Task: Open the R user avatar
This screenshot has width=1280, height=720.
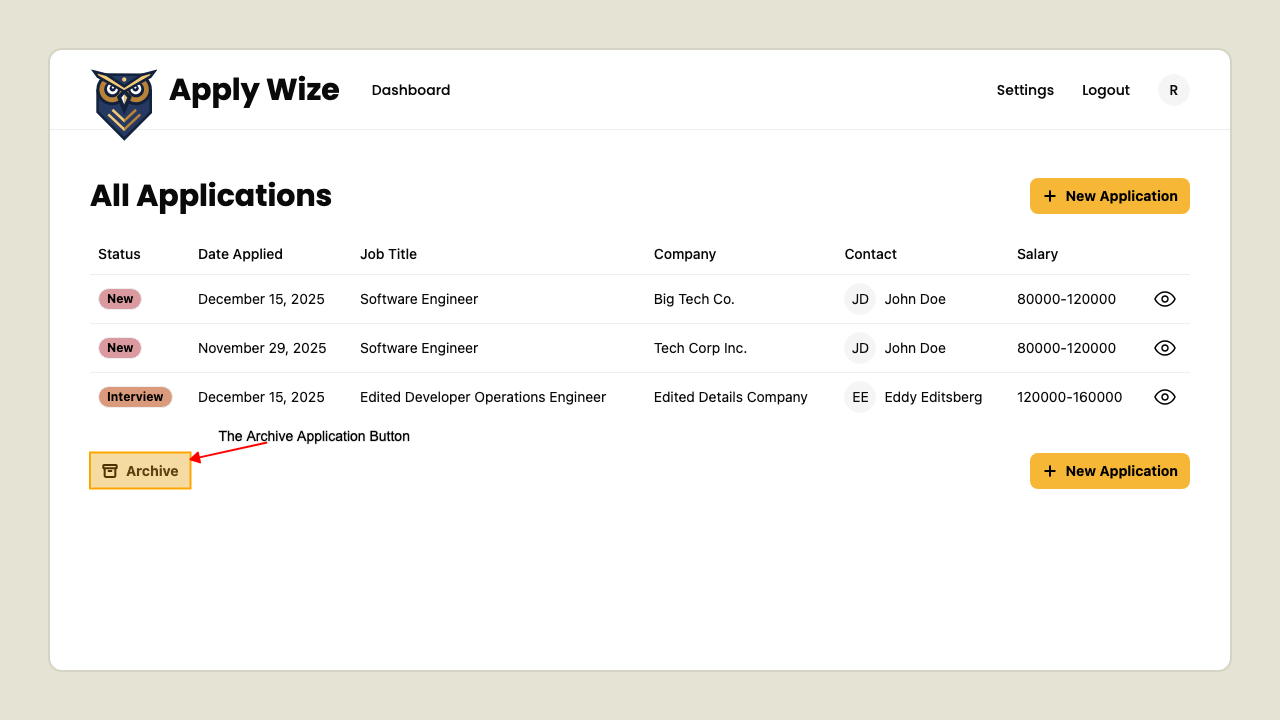Action: click(1173, 90)
